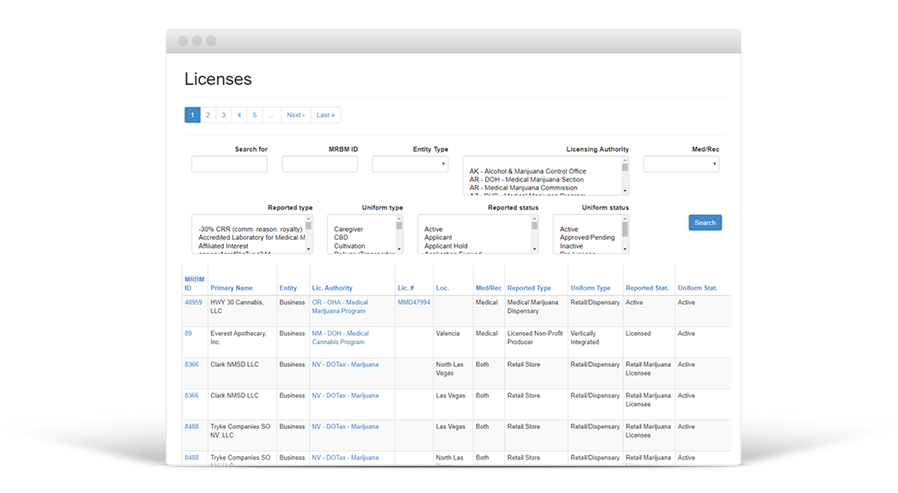Open MRBM ID 48959 record
This screenshot has width=898, height=493.
pyautogui.click(x=193, y=302)
